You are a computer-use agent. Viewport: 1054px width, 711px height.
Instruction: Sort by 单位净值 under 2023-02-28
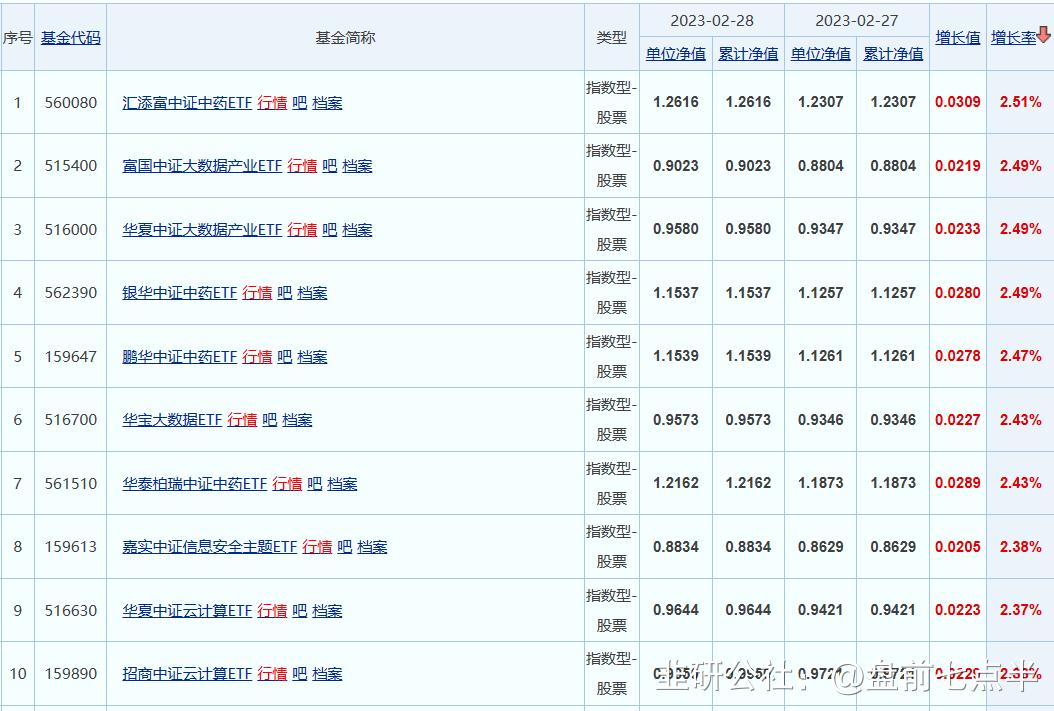coord(676,54)
